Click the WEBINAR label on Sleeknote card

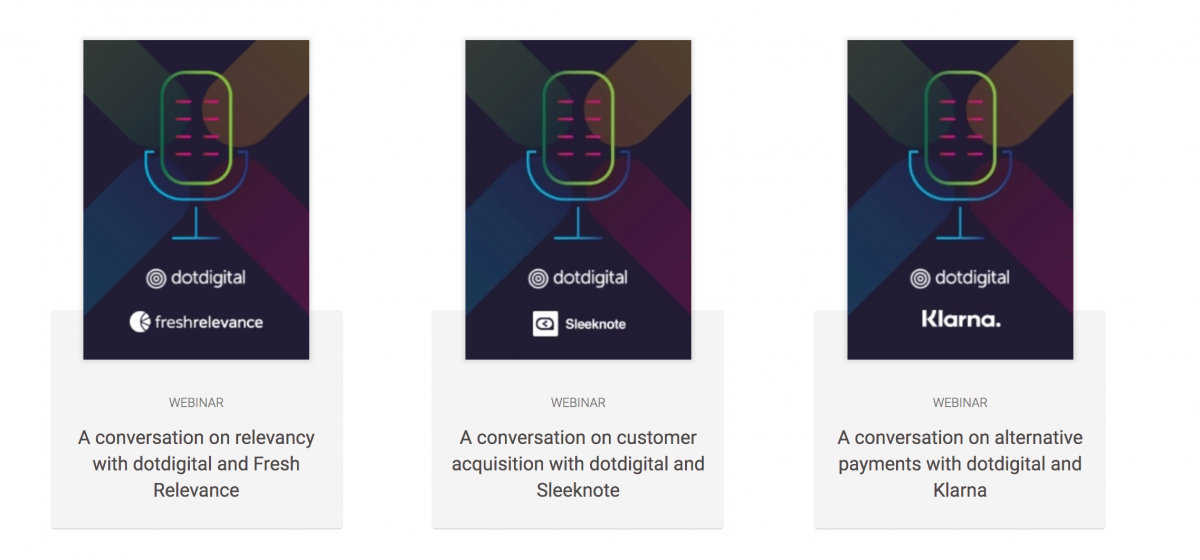pos(578,403)
